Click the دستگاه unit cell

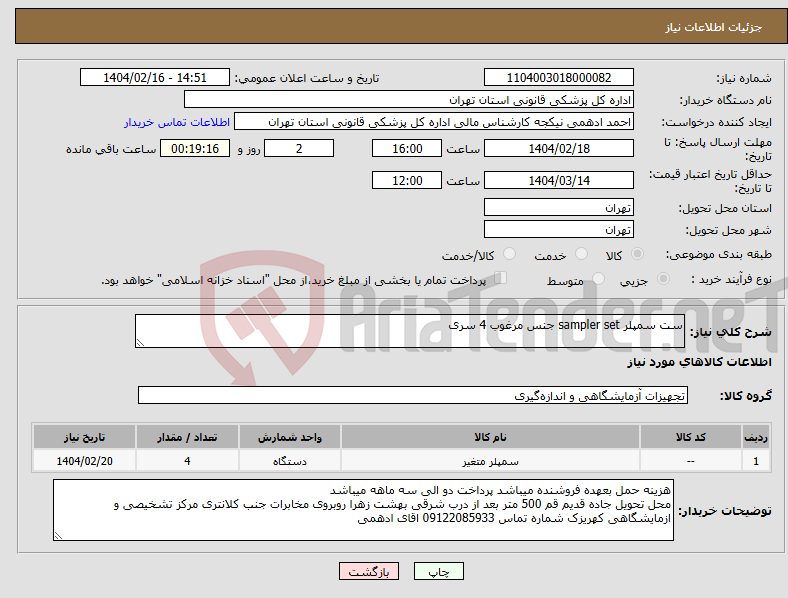[x=289, y=460]
